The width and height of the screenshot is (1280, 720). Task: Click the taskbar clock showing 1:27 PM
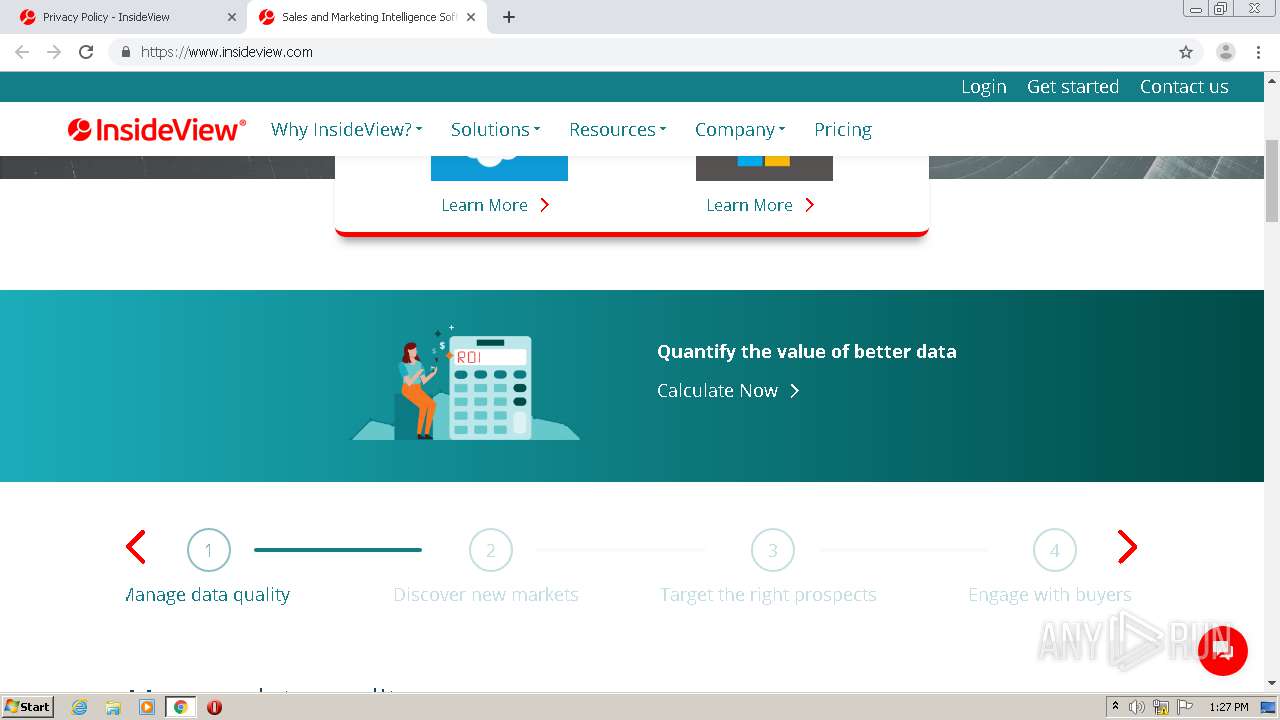click(1228, 707)
